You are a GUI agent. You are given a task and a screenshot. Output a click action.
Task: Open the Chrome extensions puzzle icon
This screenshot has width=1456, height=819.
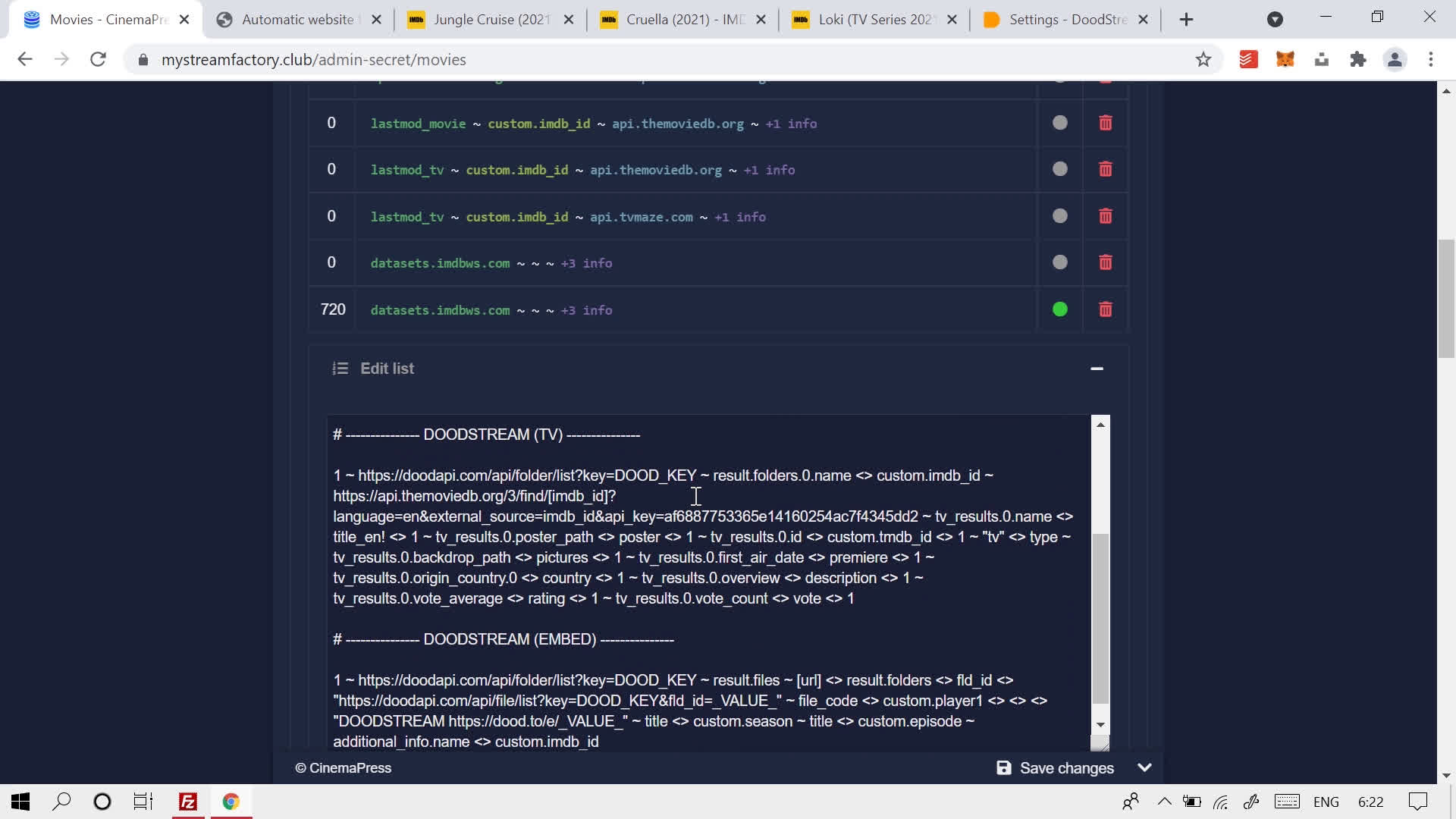point(1358,59)
